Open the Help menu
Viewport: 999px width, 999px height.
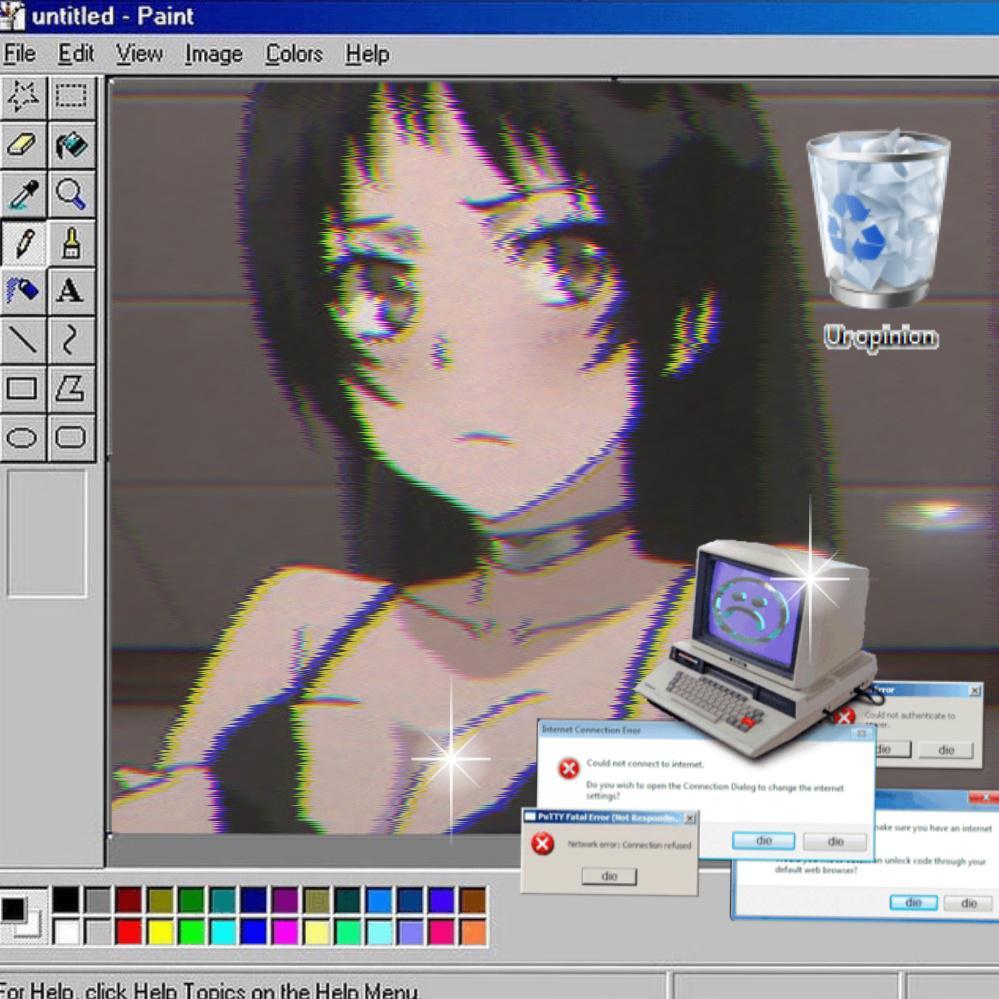point(367,54)
